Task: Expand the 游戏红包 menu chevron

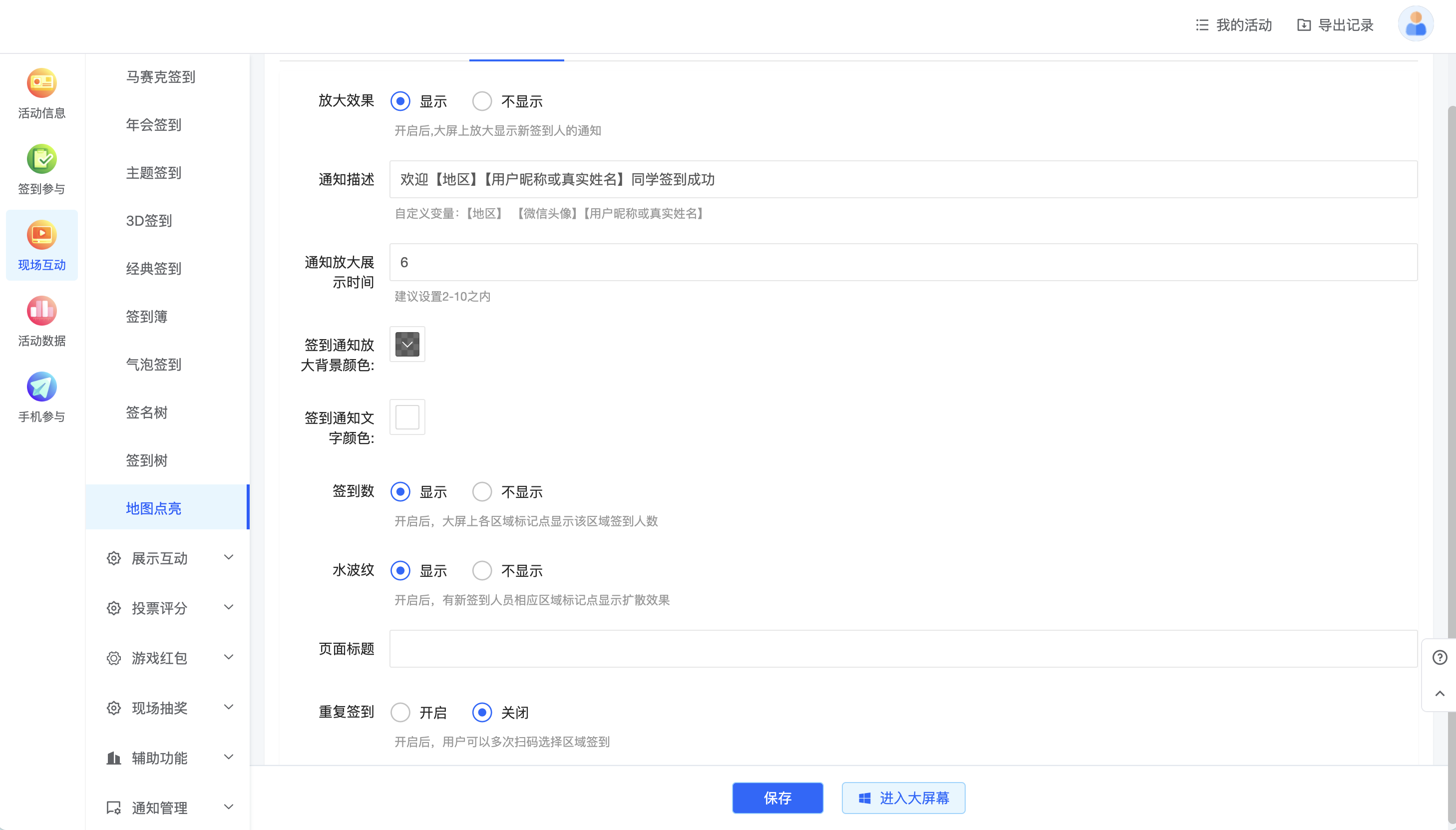Action: 229,657
